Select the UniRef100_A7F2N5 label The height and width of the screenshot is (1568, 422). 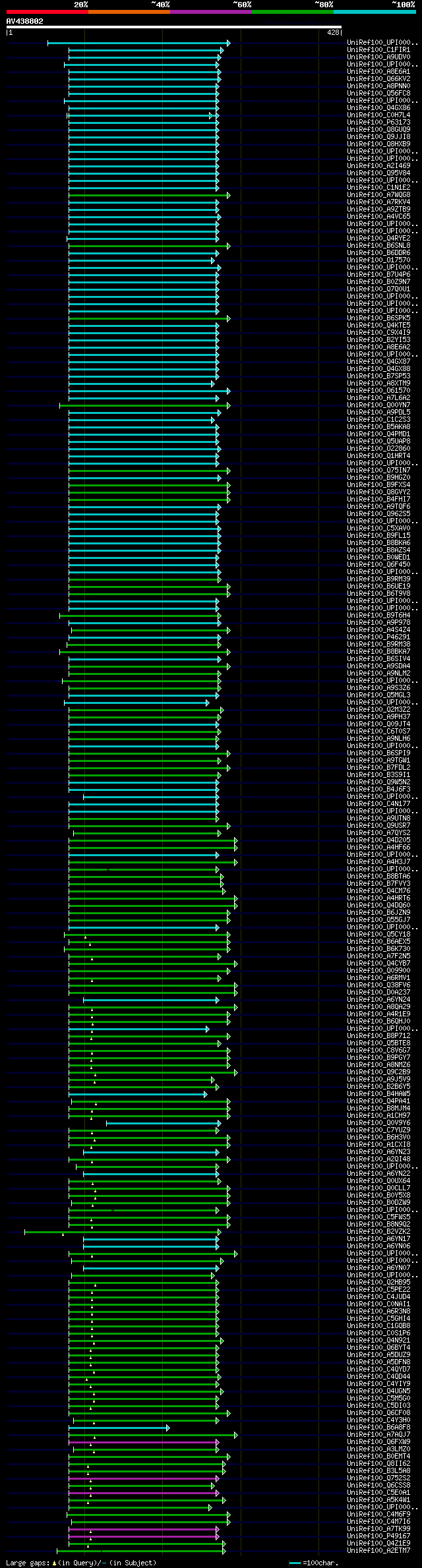pyautogui.click(x=378, y=956)
